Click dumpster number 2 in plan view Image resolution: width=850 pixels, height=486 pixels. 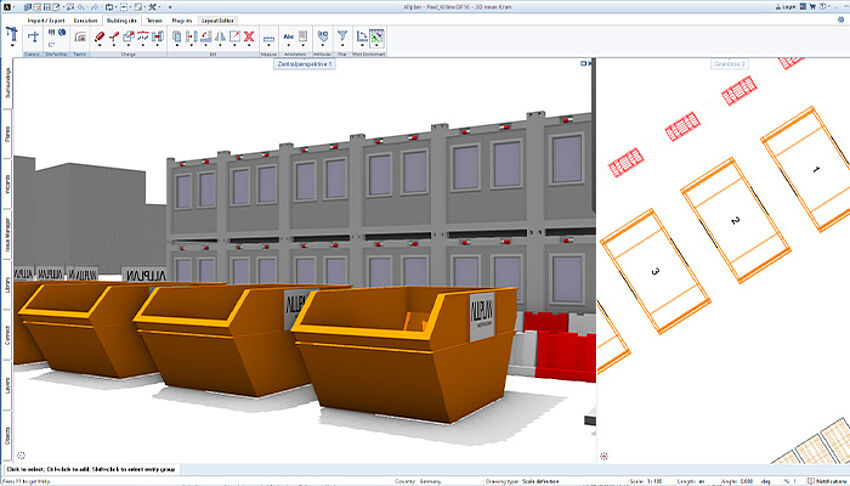tap(733, 220)
